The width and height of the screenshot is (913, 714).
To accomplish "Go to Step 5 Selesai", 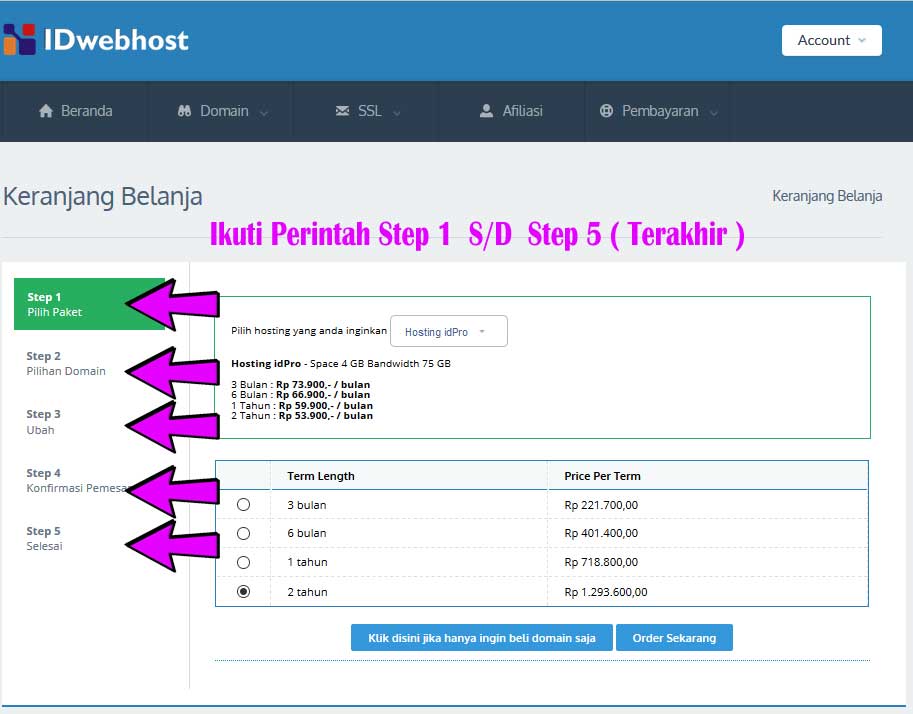I will 44,538.
